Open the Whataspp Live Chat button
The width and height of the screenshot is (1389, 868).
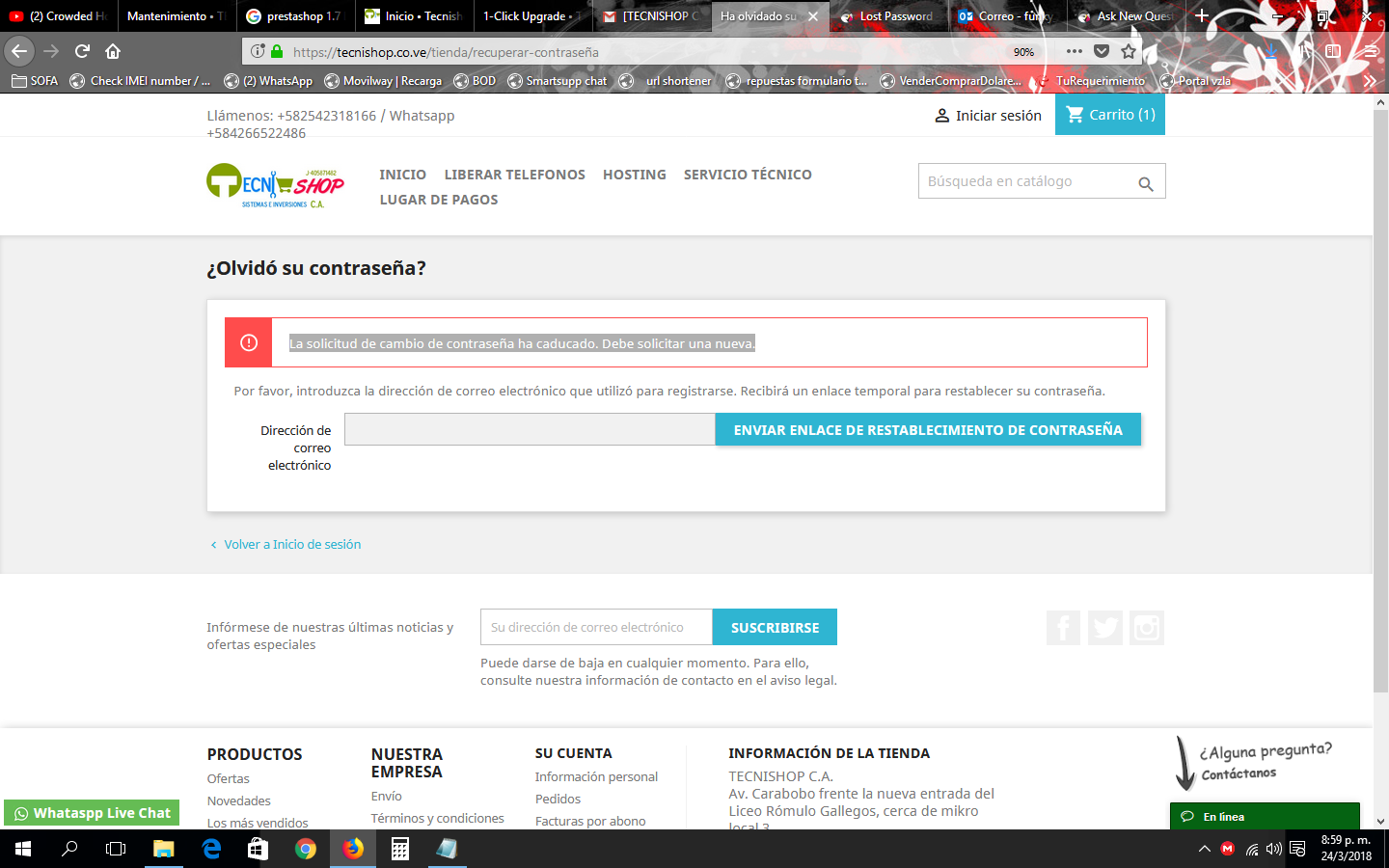click(x=92, y=813)
